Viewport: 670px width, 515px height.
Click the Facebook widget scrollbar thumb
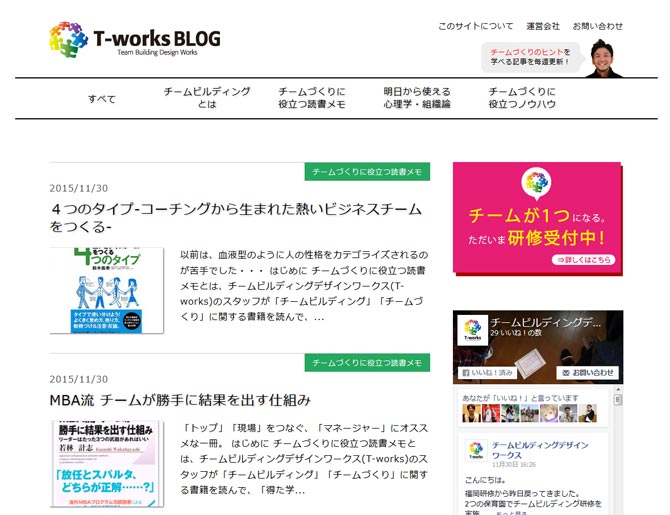point(618,400)
